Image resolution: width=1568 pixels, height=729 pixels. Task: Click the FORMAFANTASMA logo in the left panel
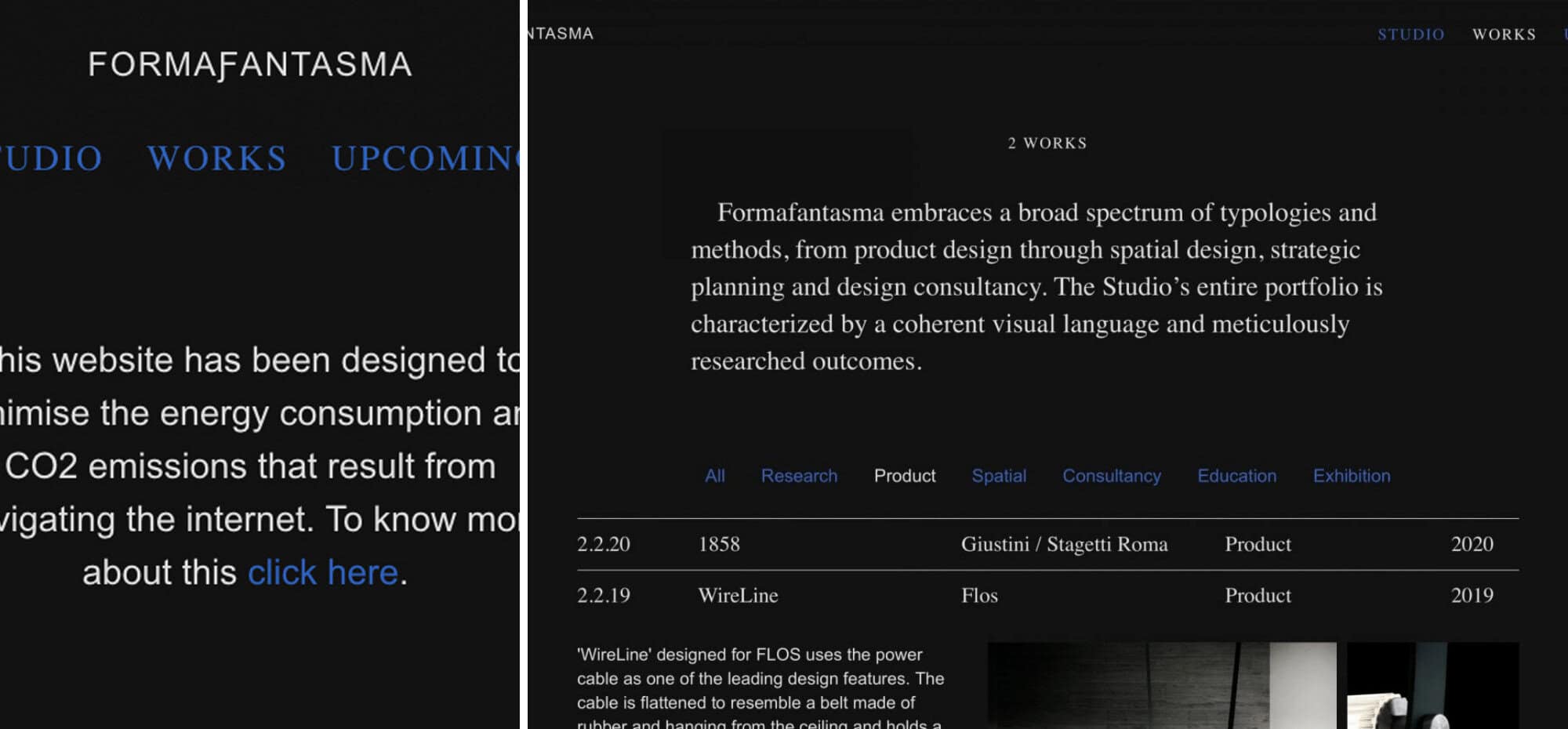click(250, 65)
